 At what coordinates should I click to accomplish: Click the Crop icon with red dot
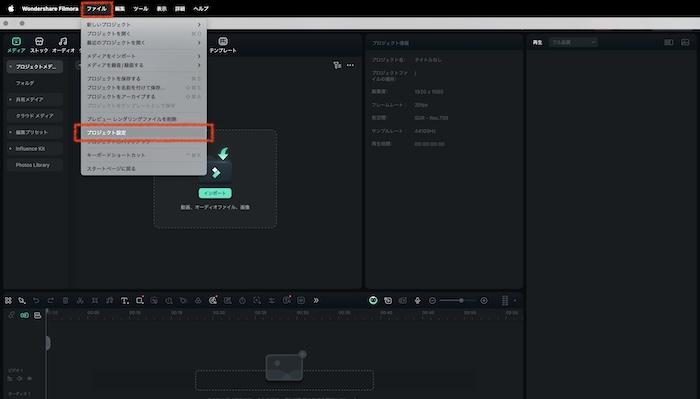tap(140, 300)
